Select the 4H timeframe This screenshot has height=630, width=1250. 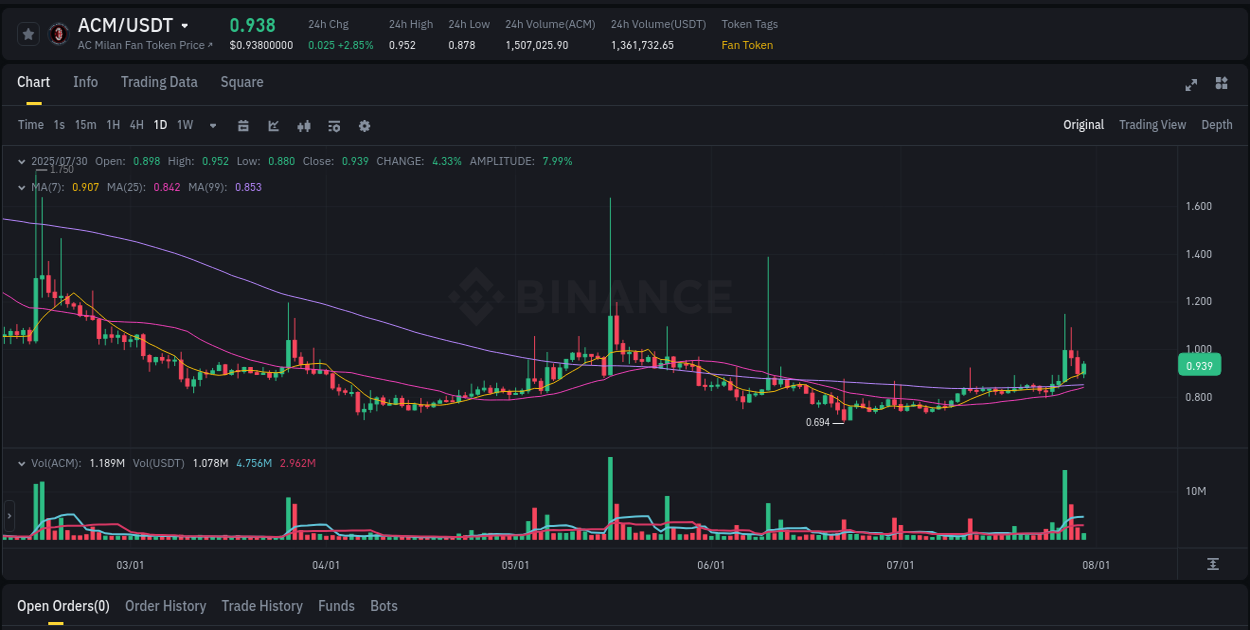pos(136,126)
